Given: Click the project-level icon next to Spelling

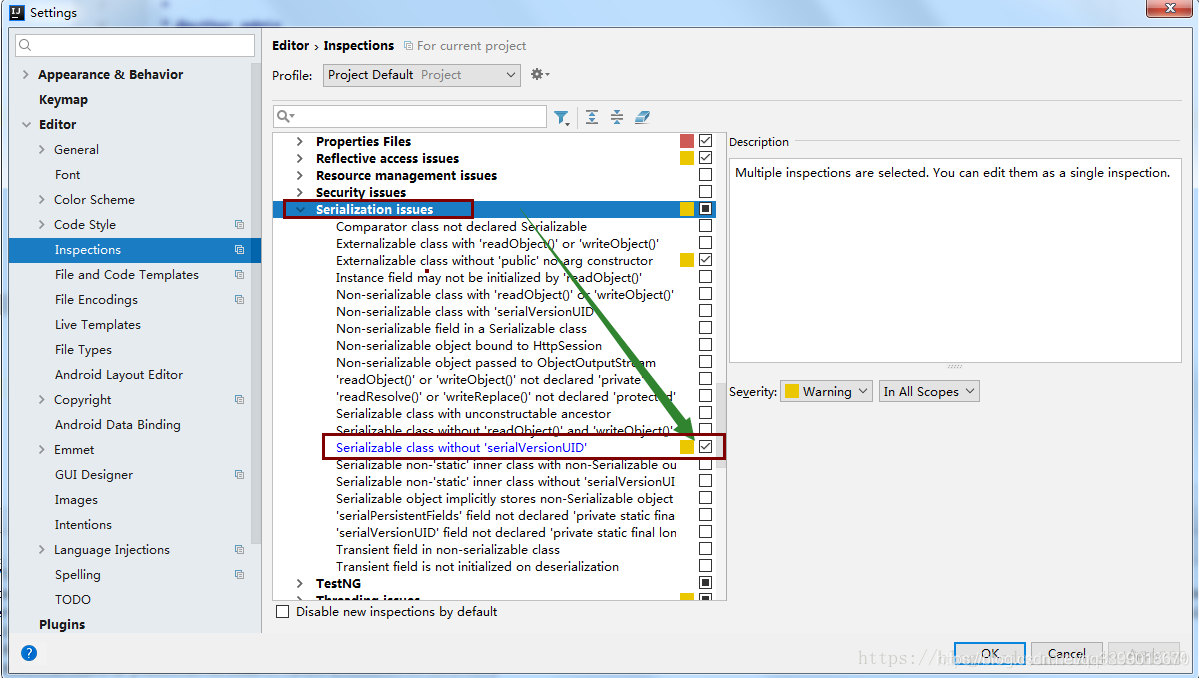Looking at the screenshot, I should tap(239, 575).
